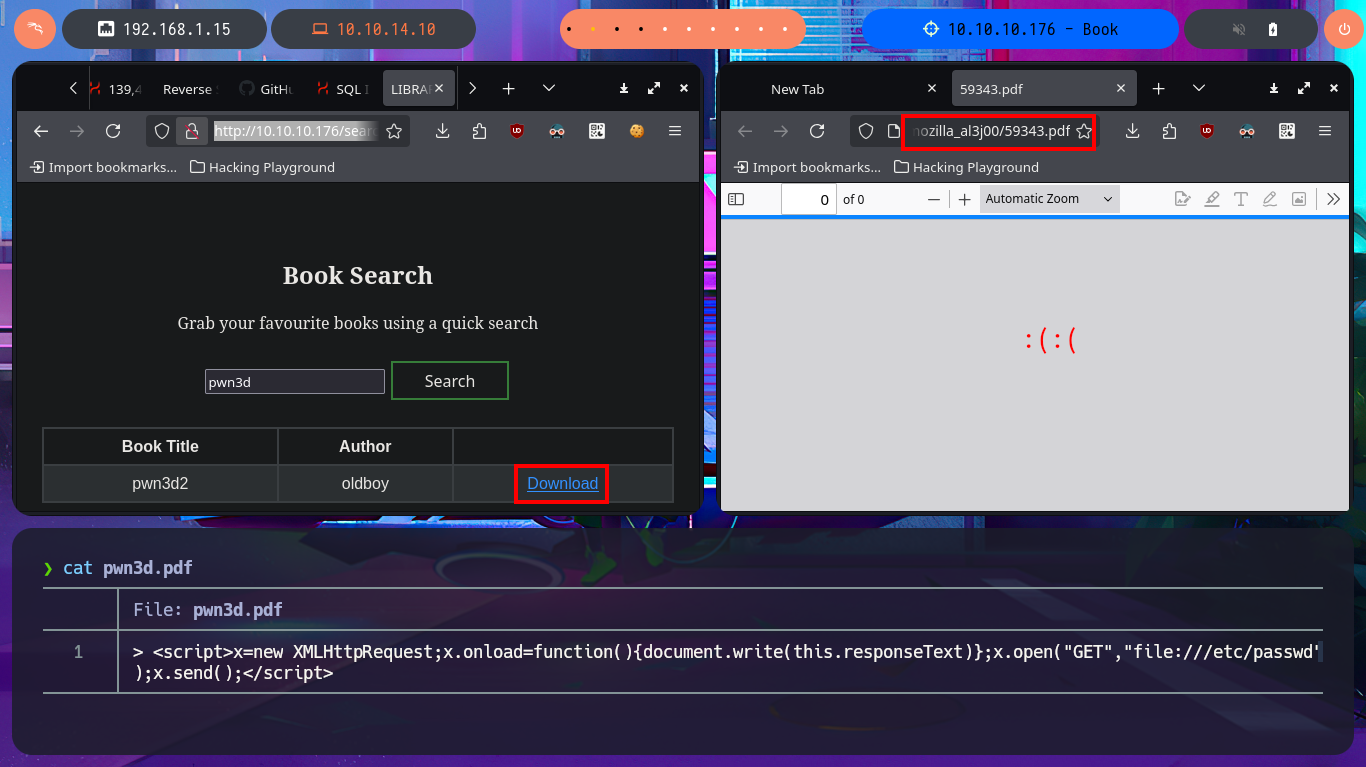The width and height of the screenshot is (1366, 767).
Task: Select the pwn3d2 title cell
Action: tap(160, 484)
